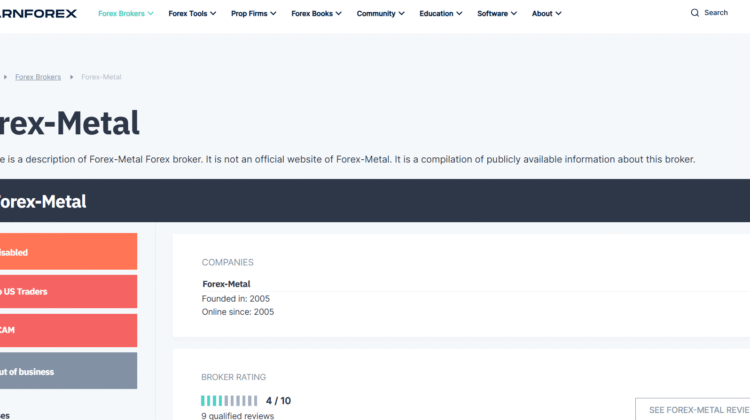Open the Software menu
This screenshot has width=750, height=420.
coord(497,13)
